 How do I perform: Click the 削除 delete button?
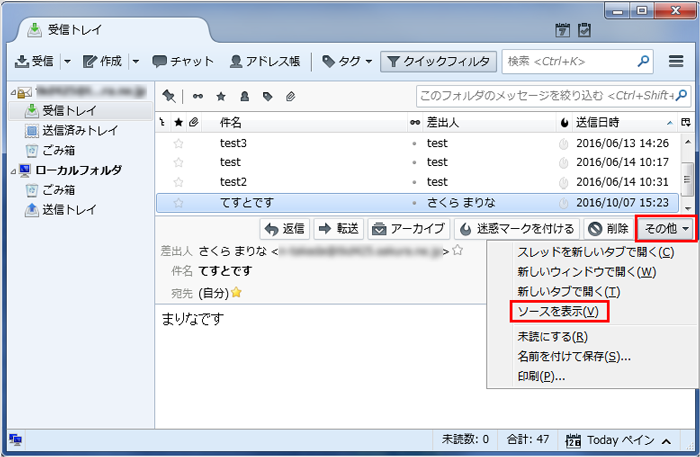pos(608,229)
